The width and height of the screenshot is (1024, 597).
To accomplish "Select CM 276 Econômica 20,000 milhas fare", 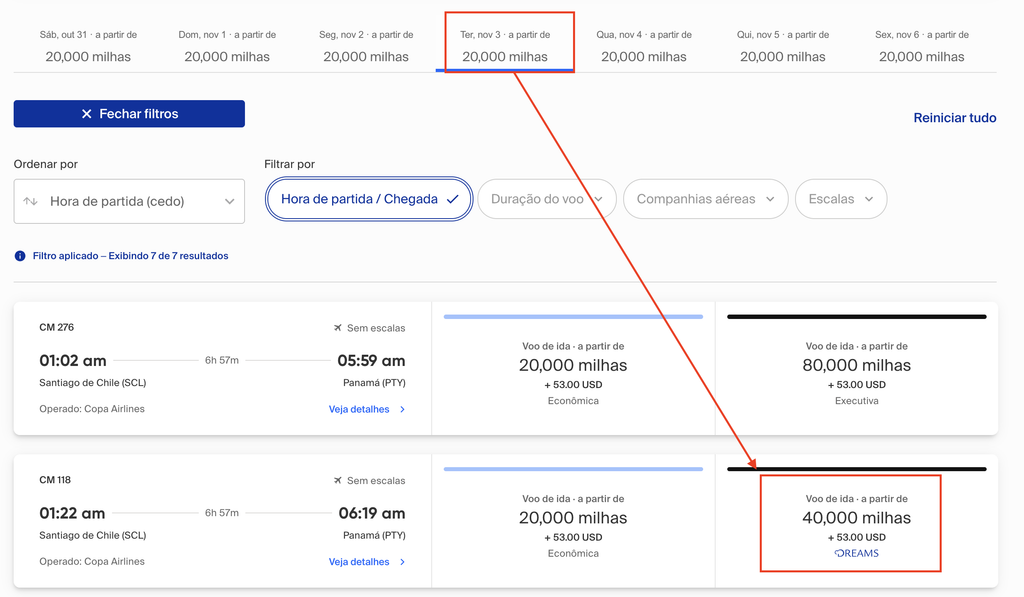I will click(573, 369).
